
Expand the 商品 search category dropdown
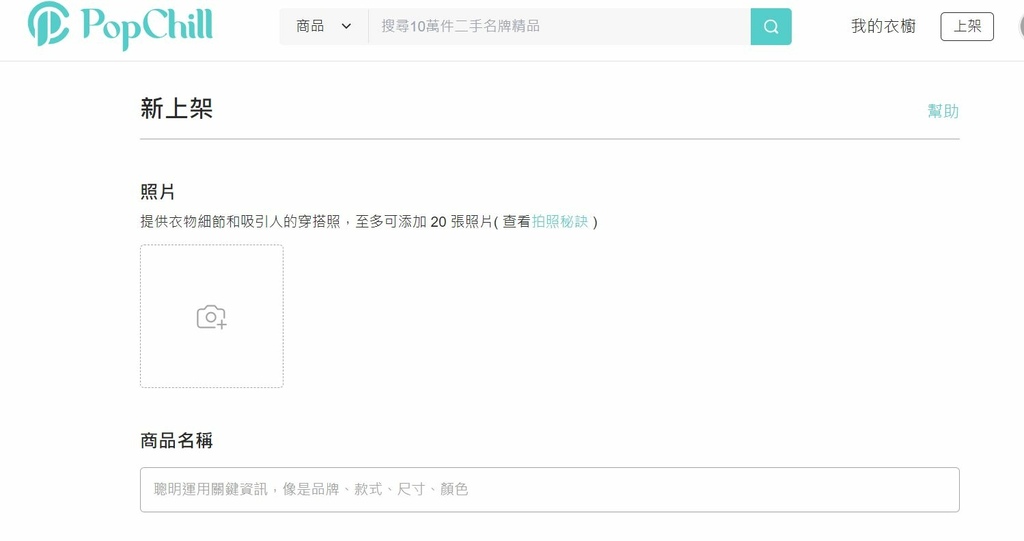pyautogui.click(x=323, y=27)
